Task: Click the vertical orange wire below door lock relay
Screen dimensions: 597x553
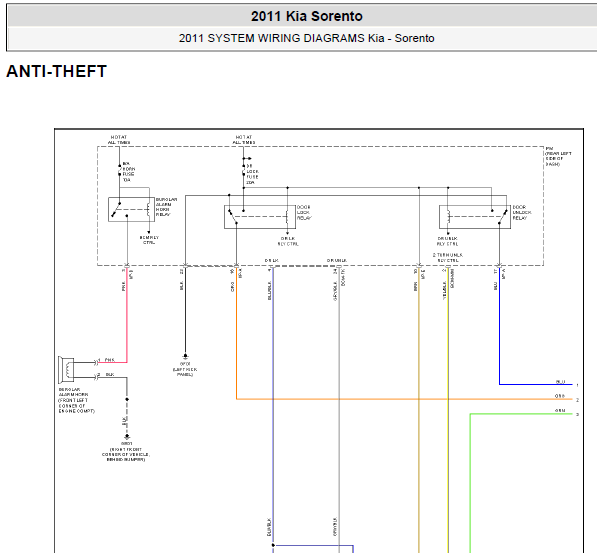Action: click(x=236, y=334)
